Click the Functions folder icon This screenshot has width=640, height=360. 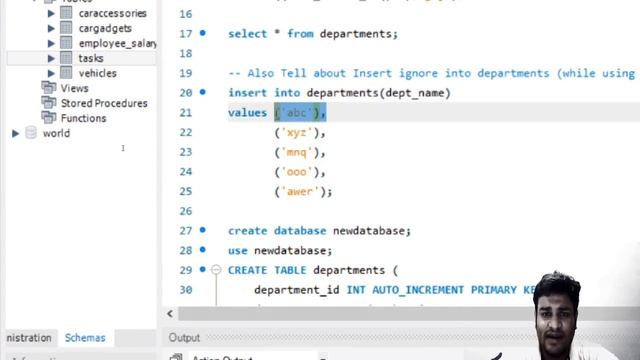[x=49, y=118]
